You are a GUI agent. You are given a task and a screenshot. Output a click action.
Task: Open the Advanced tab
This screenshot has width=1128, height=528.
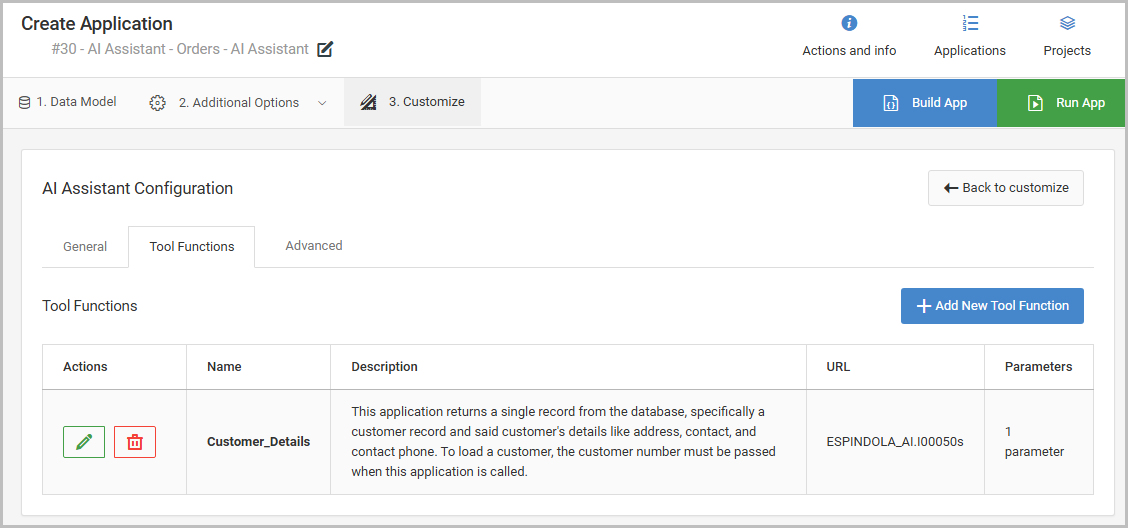click(314, 246)
